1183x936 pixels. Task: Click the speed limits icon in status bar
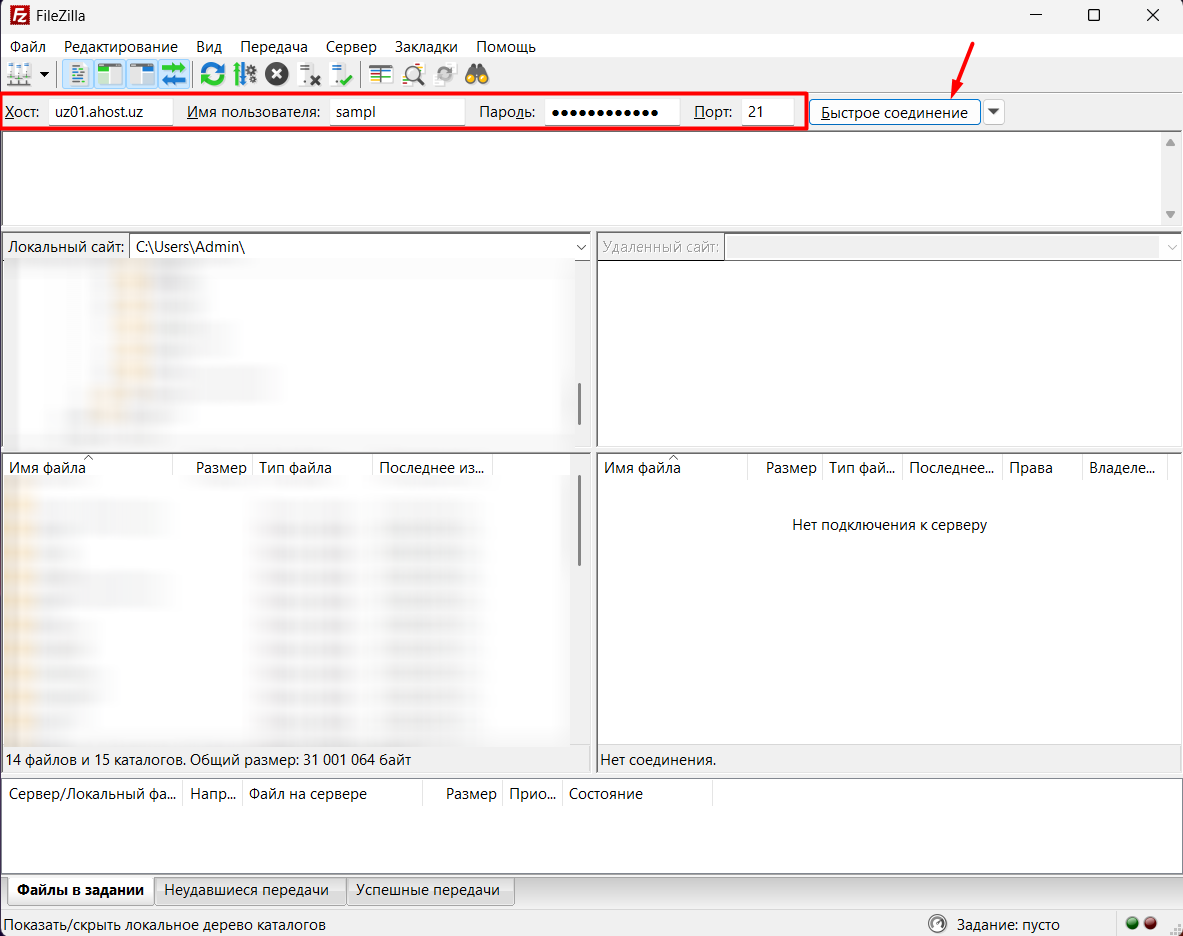(x=937, y=924)
